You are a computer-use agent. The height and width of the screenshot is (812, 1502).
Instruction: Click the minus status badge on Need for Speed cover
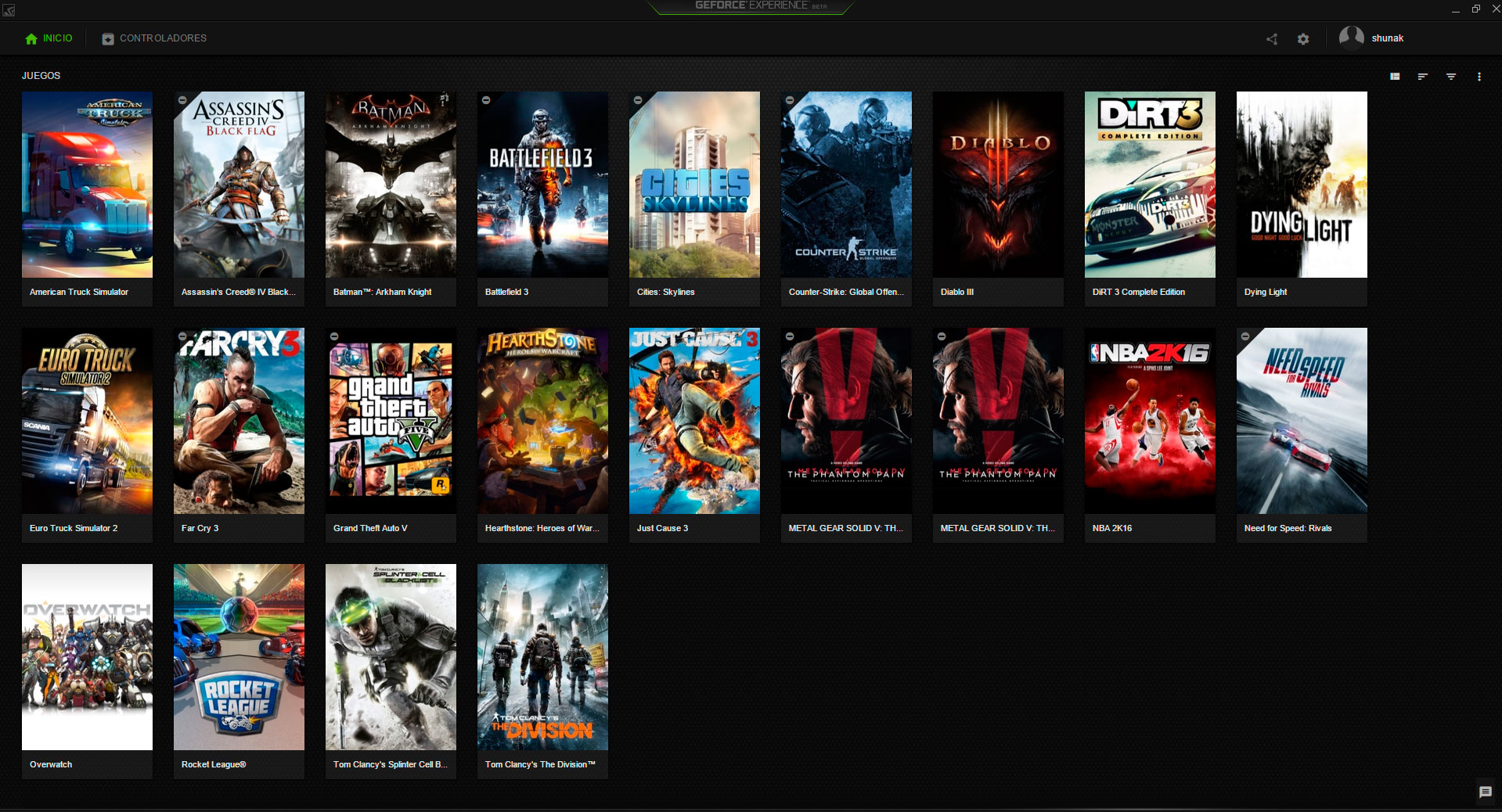pos(1245,336)
